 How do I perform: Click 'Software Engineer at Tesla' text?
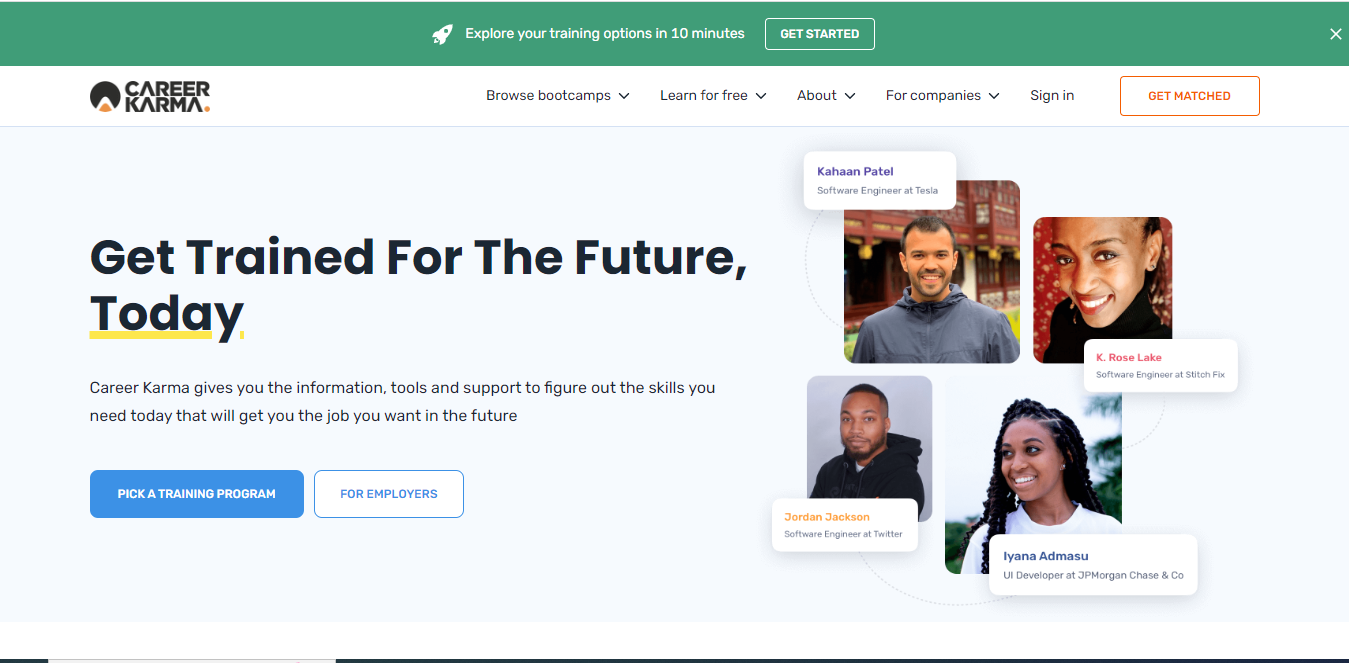coord(877,190)
